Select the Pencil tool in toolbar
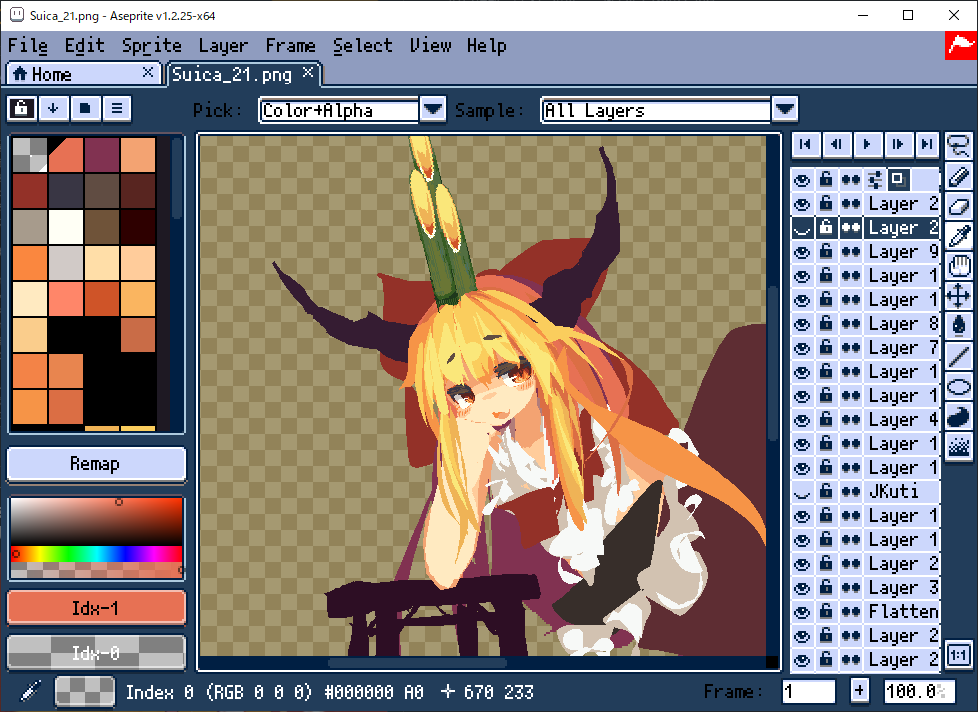The image size is (978, 712). (x=959, y=176)
